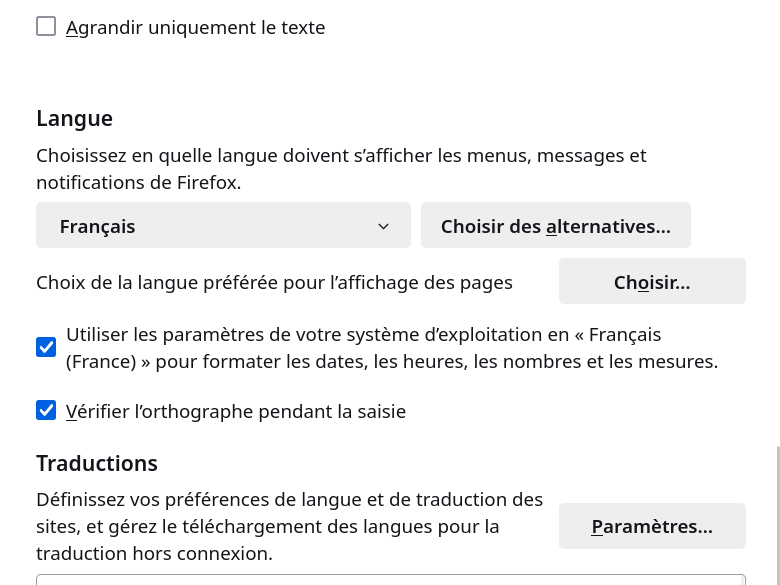Click the Vérifier l'orthographe label text

tap(236, 411)
